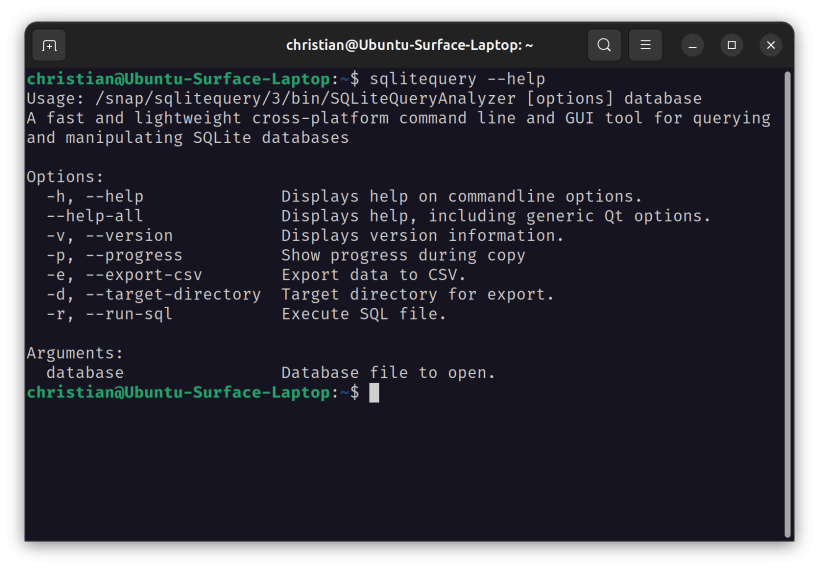Screen dimensions: 819x569
Task: Click the 'database' argument name
Action: tap(85, 373)
